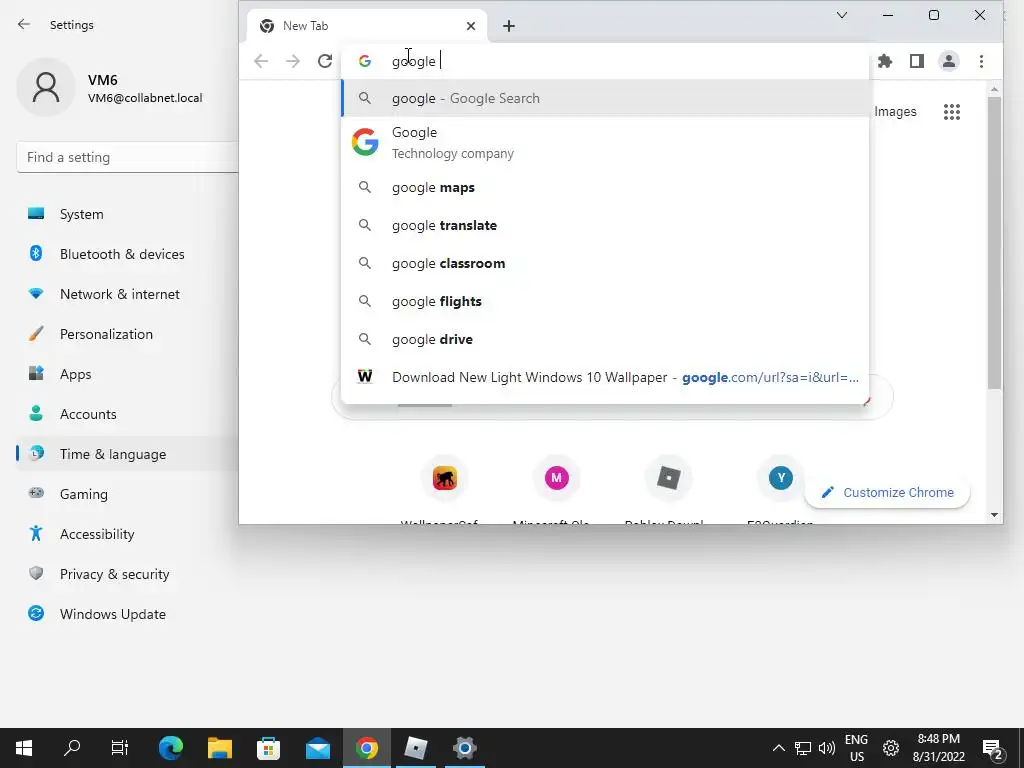Click the Find a setting search box
Screen dimensions: 1024x768
tap(127, 157)
